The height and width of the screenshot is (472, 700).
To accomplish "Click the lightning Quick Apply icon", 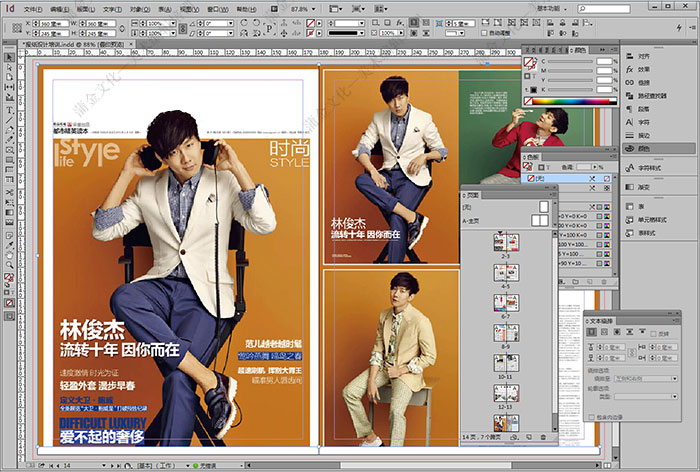I will click(679, 28).
